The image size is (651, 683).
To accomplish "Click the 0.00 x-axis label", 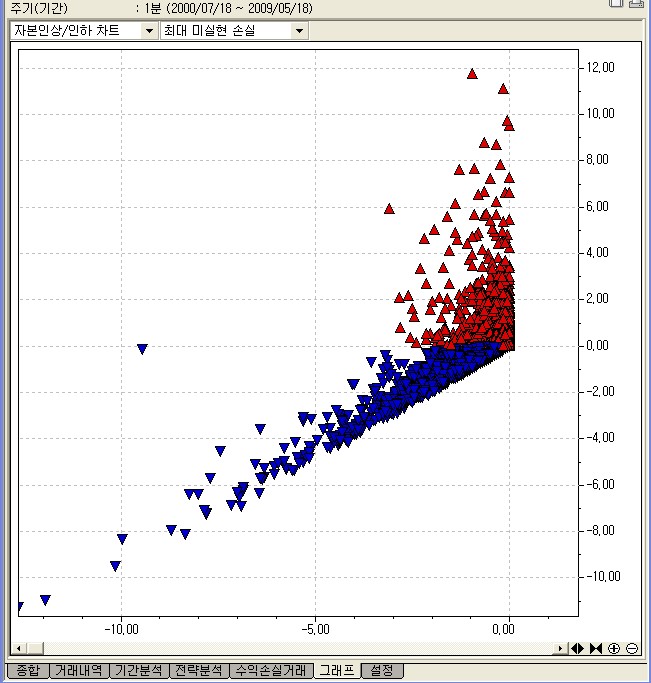I will [x=503, y=629].
